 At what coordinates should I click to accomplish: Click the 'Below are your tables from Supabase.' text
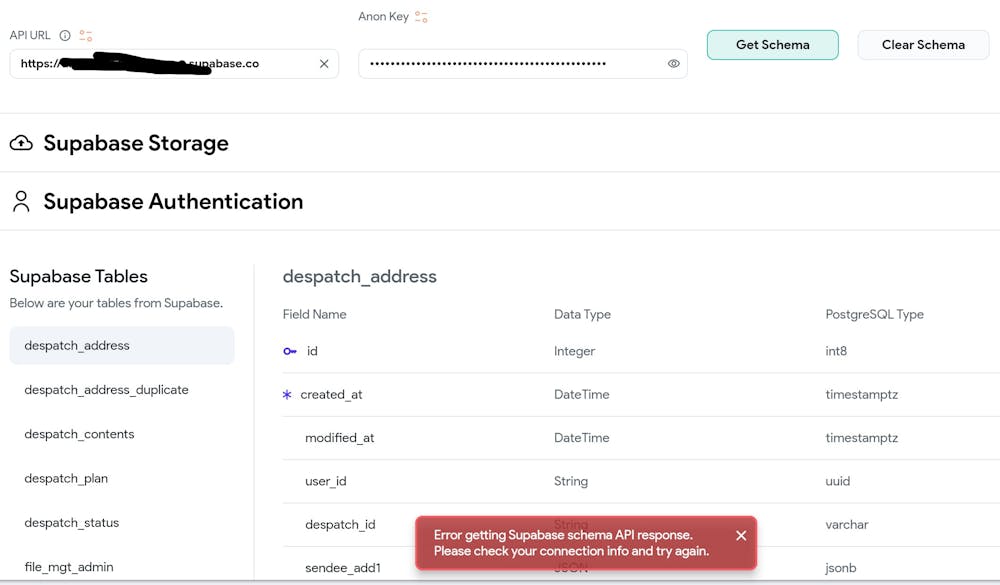pos(116,304)
